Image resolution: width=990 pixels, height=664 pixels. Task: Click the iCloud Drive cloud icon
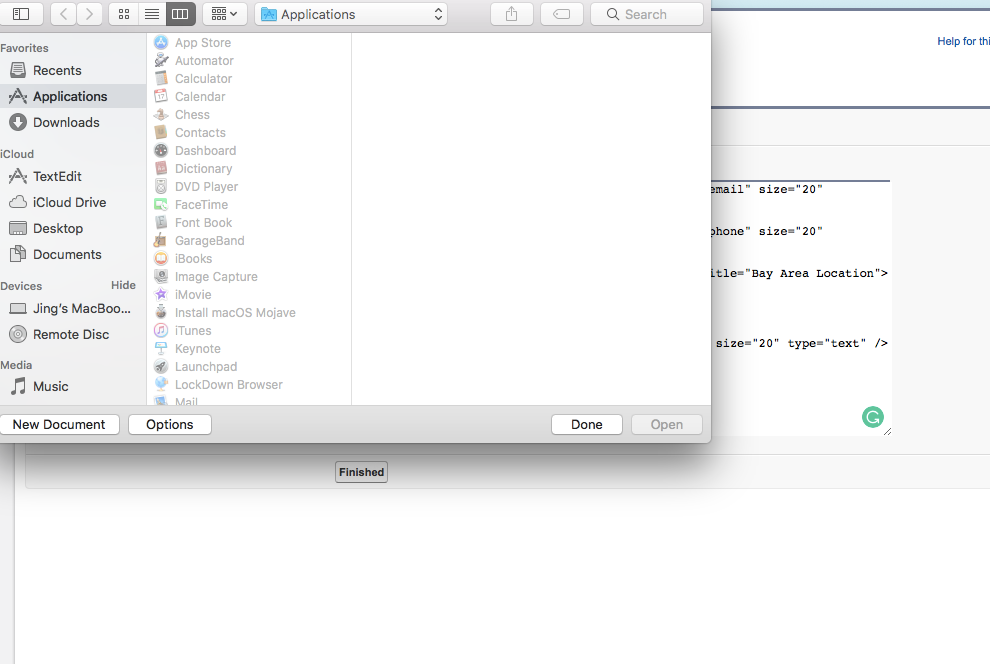pyautogui.click(x=18, y=202)
